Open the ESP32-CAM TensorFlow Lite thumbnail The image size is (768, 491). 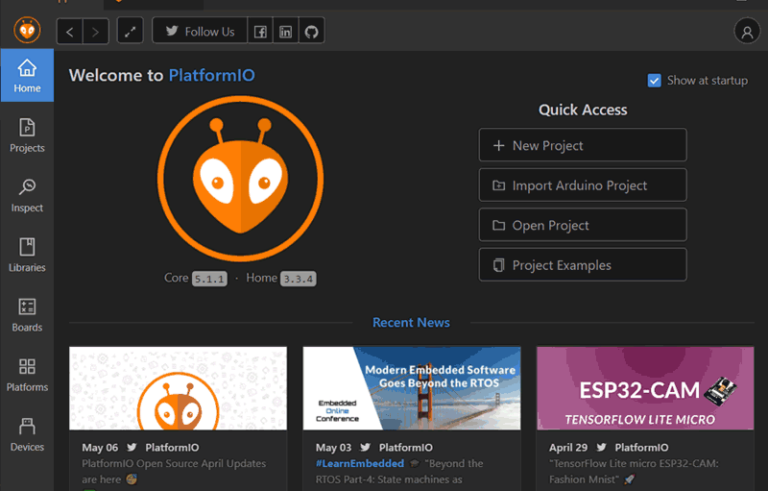click(646, 389)
